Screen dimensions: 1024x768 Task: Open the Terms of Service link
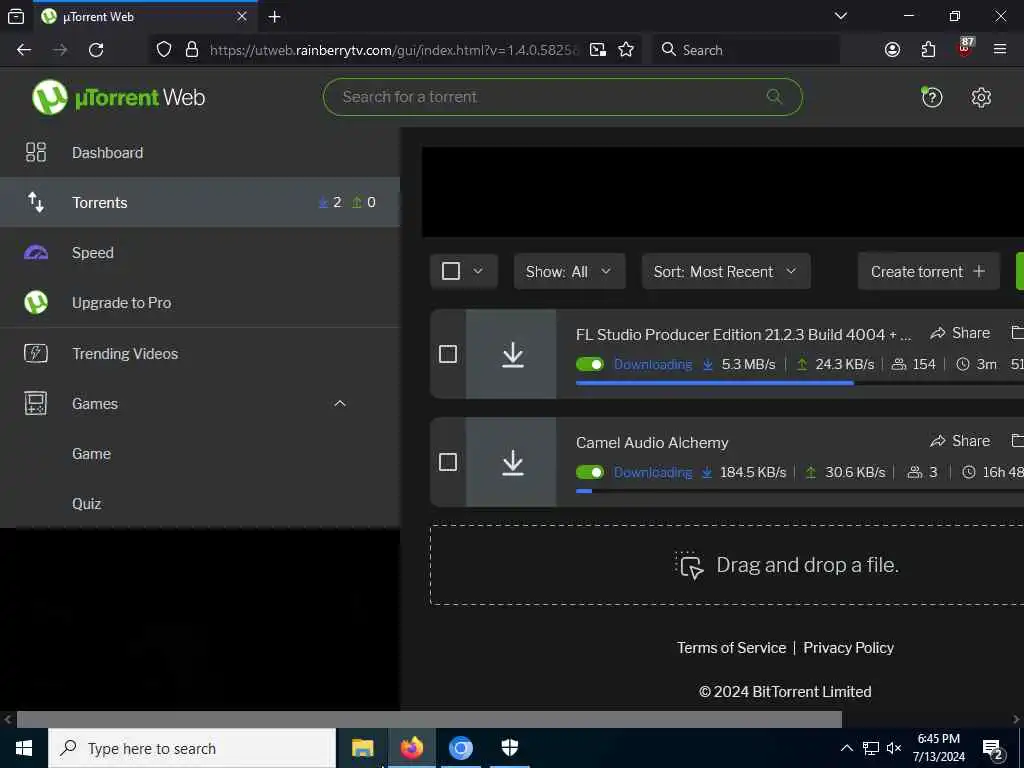point(731,647)
